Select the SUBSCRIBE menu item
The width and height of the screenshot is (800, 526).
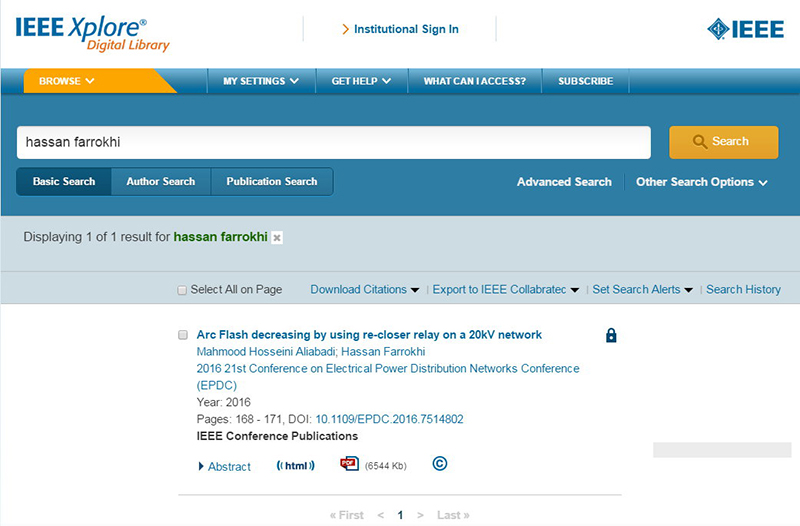[586, 81]
